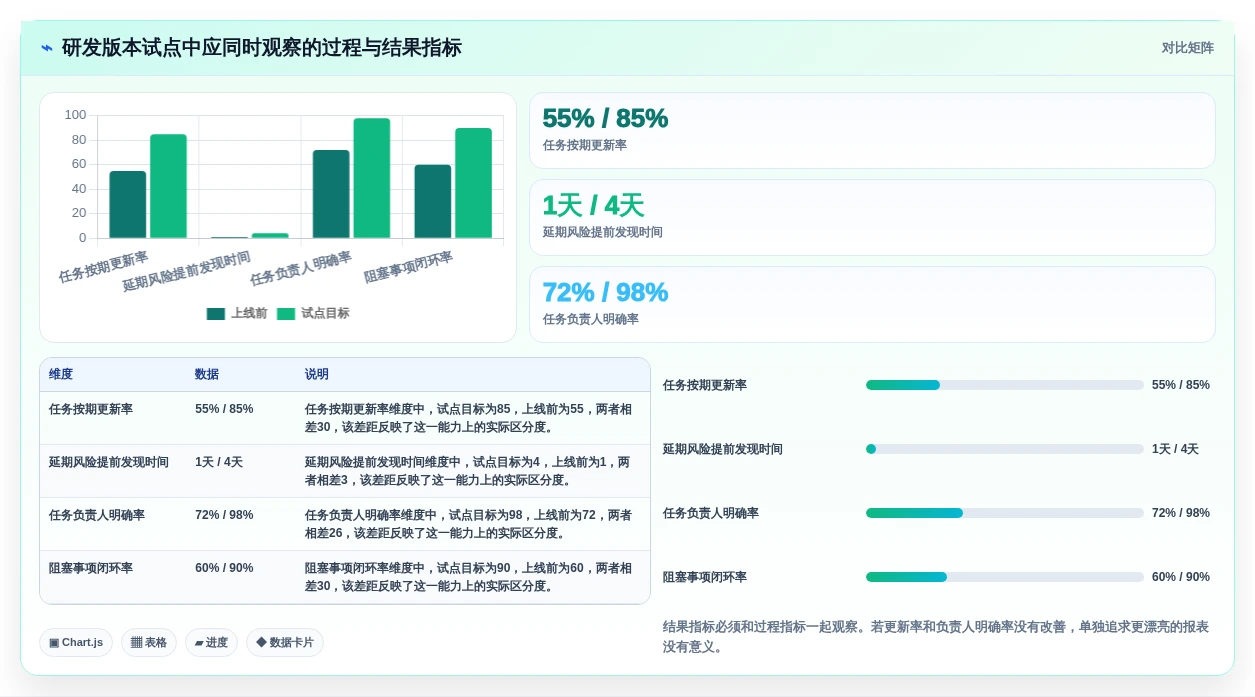Click the 55% / 85% value beside progress bar
1255x697 pixels.
tap(1181, 385)
